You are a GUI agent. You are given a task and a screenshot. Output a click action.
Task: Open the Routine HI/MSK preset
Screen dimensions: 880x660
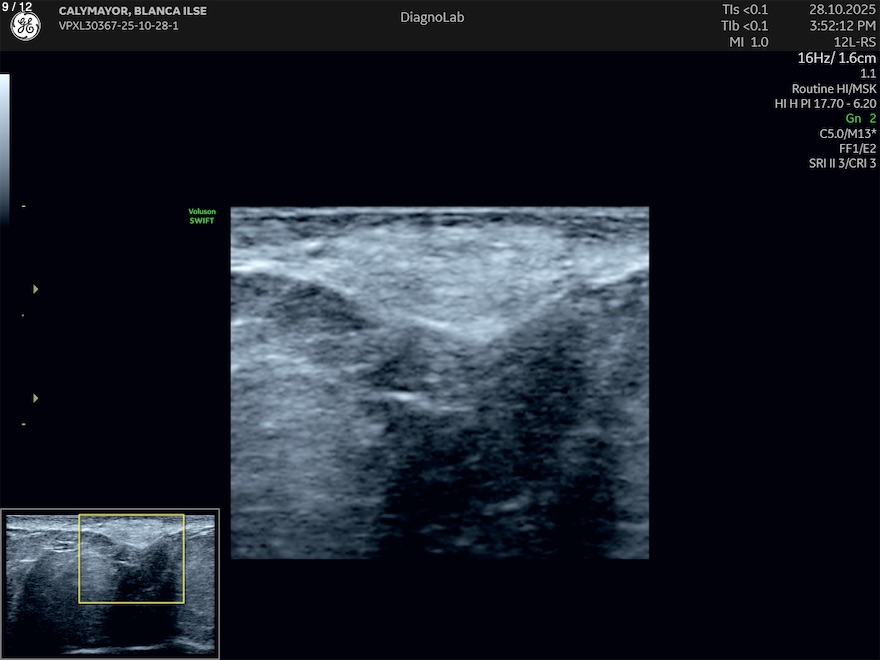[x=833, y=88]
